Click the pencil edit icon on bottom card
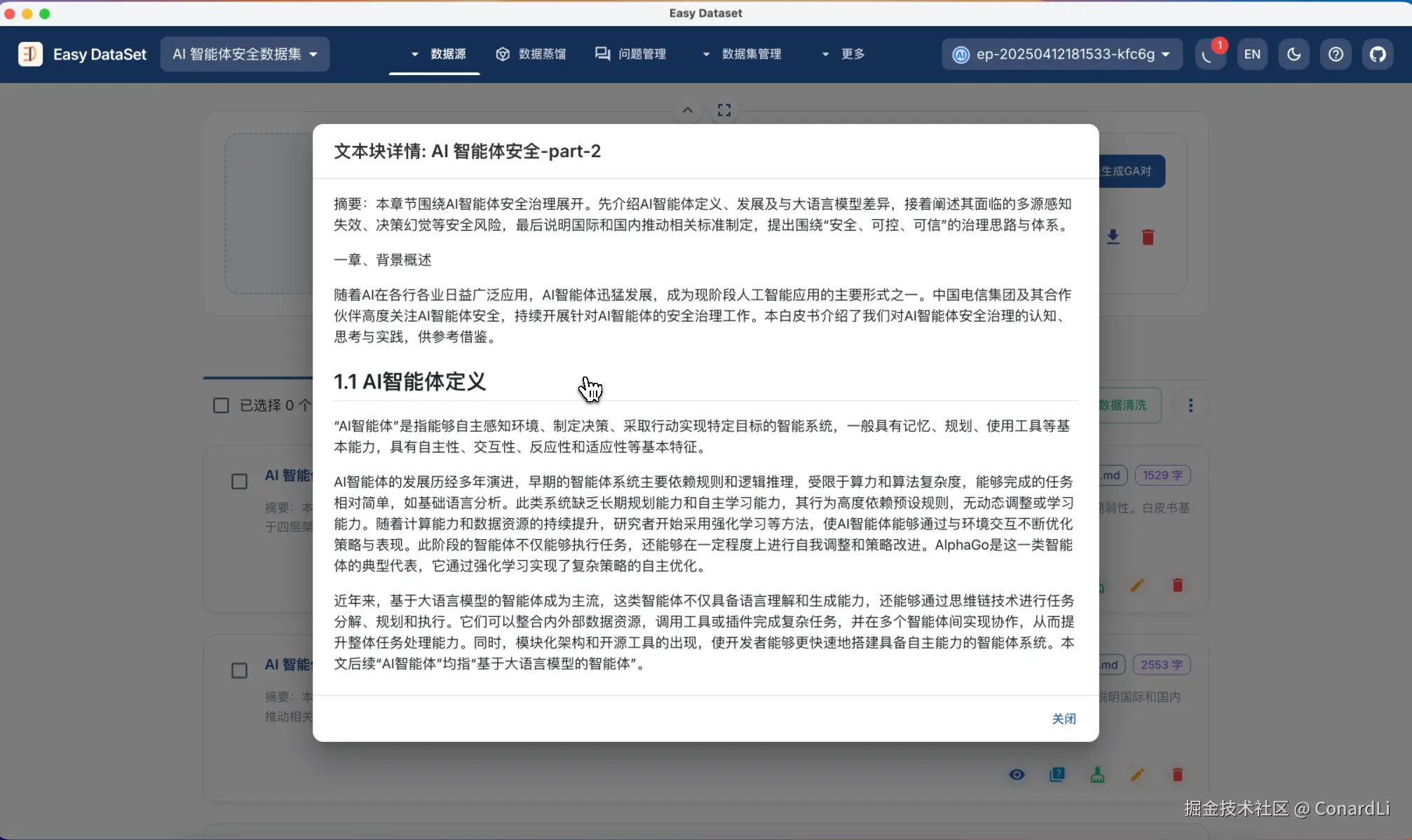Screen dimensions: 1412x840 coord(1137,774)
